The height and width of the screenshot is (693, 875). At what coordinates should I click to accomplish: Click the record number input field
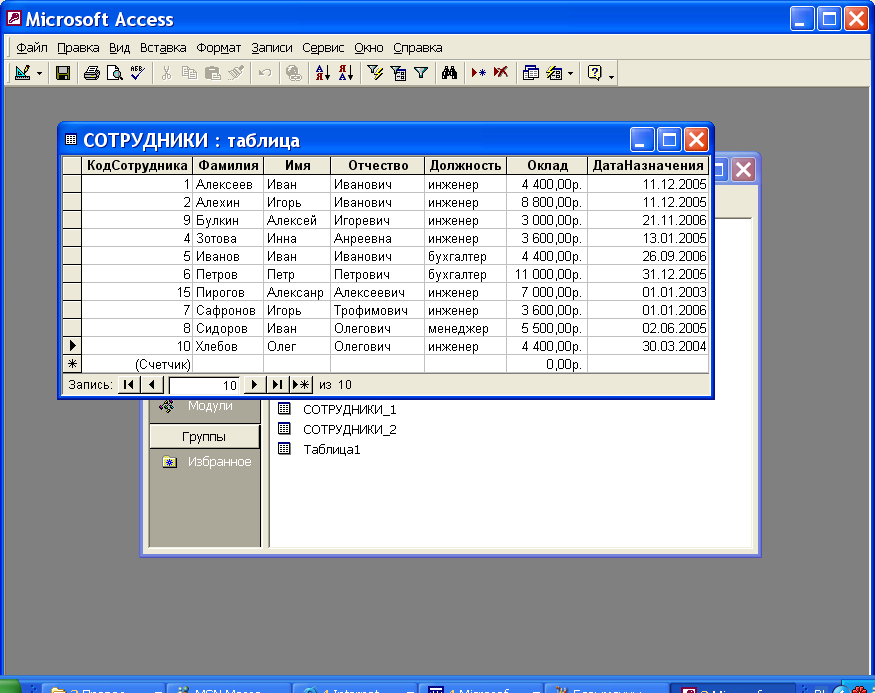[x=205, y=385]
